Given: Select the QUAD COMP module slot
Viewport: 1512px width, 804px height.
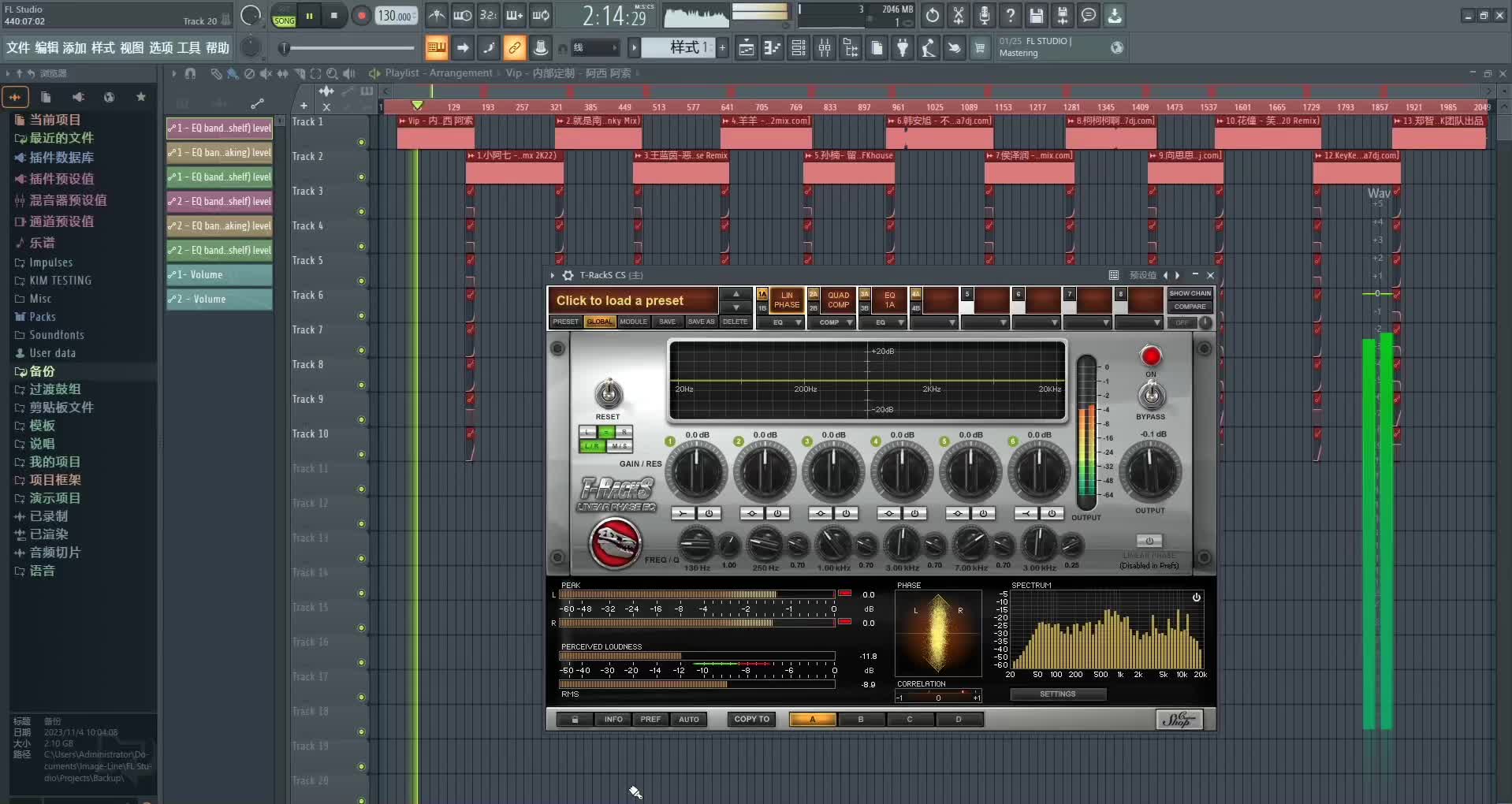Looking at the screenshot, I should (838, 300).
